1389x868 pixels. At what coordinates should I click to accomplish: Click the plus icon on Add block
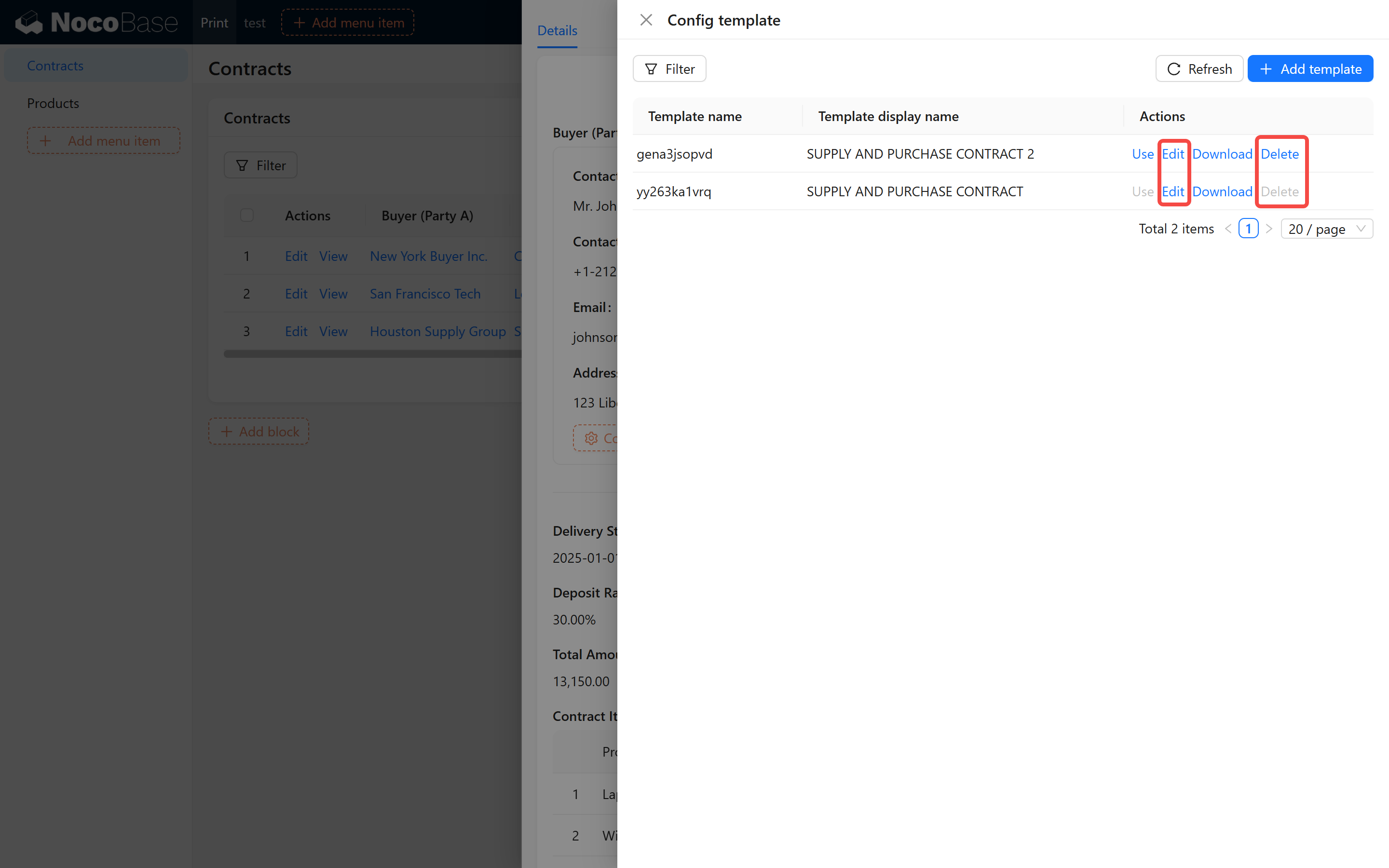(227, 431)
